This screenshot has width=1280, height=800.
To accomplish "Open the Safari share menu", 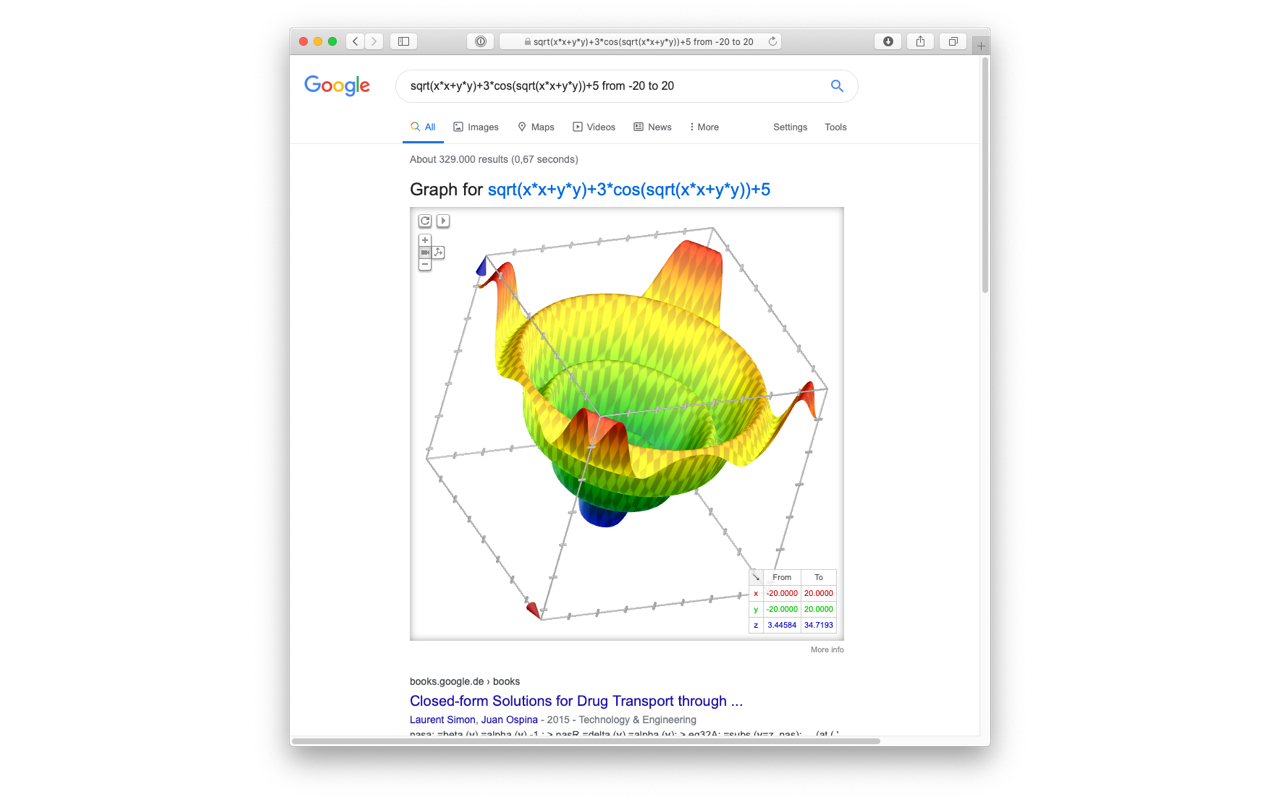I will (x=920, y=41).
